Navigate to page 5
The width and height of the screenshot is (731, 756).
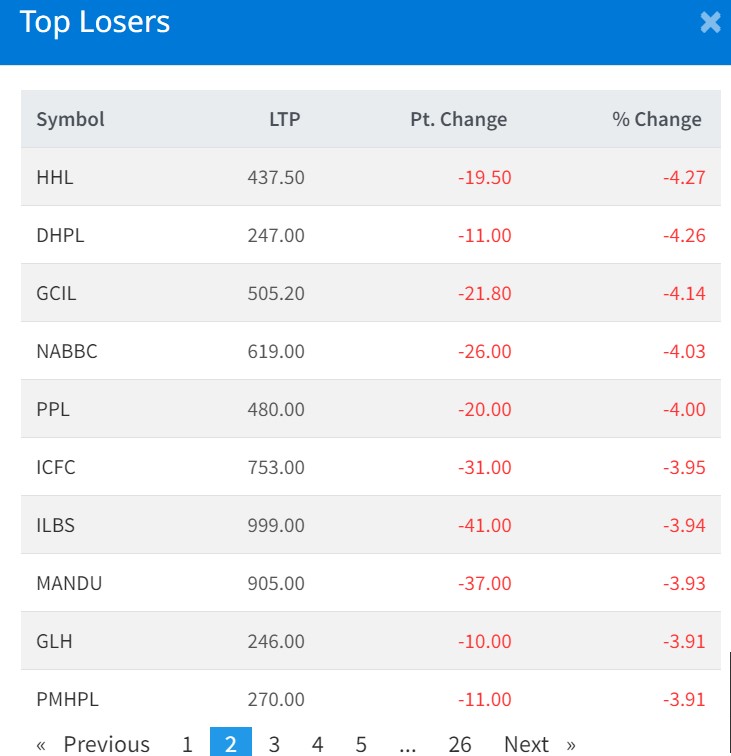361,744
